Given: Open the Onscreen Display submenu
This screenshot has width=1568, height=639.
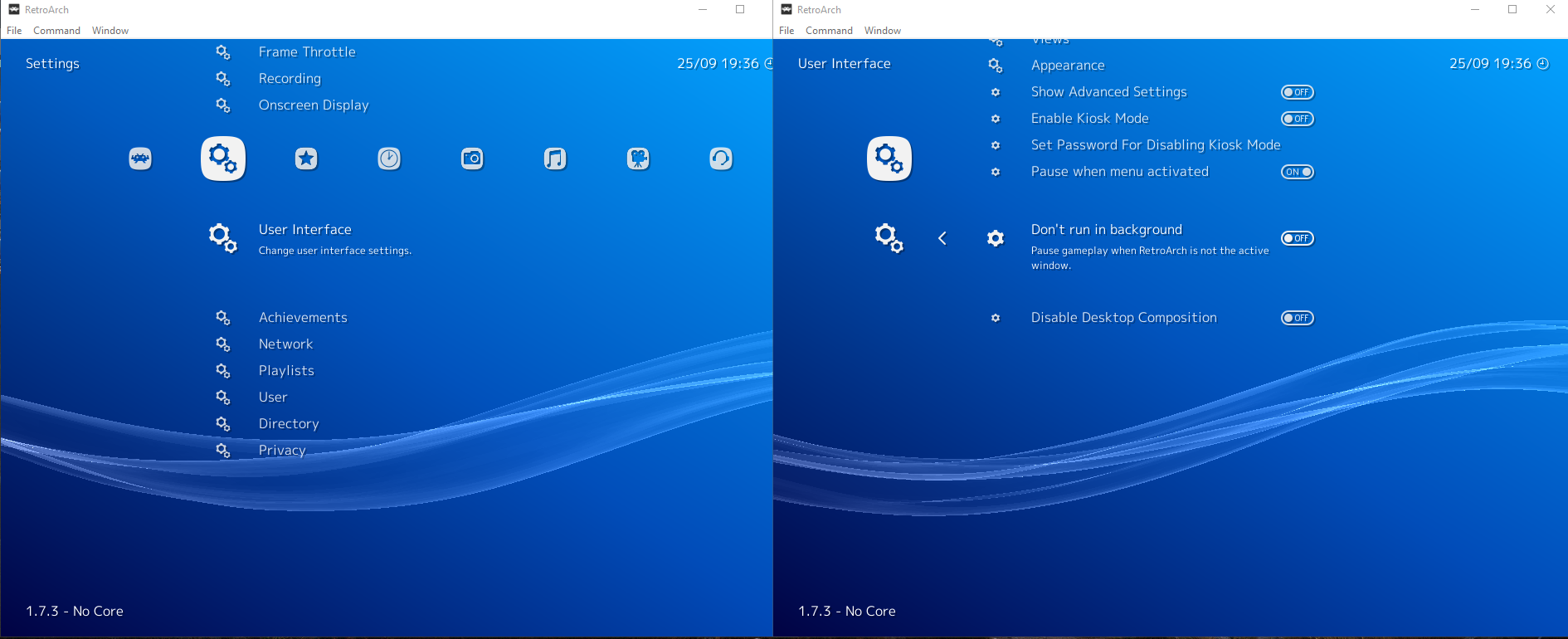Looking at the screenshot, I should (313, 105).
